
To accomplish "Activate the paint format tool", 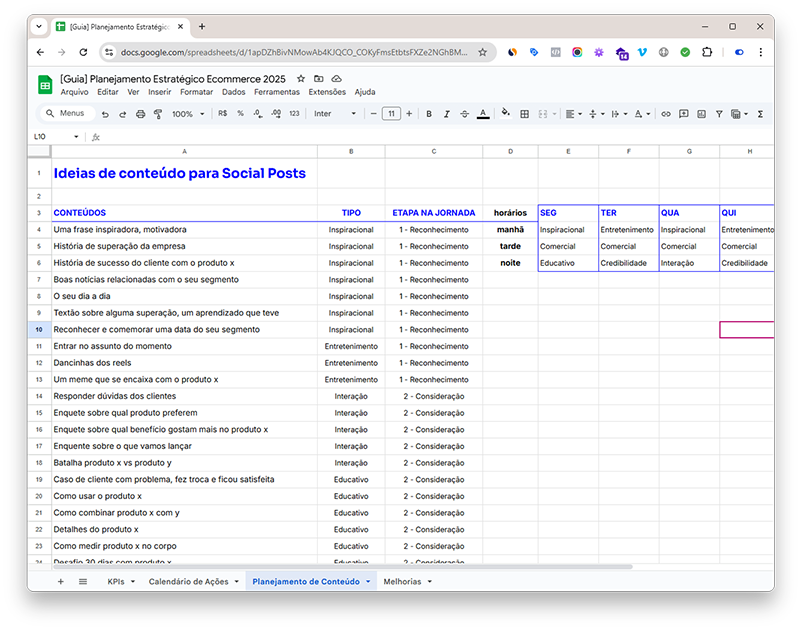I will point(158,114).
